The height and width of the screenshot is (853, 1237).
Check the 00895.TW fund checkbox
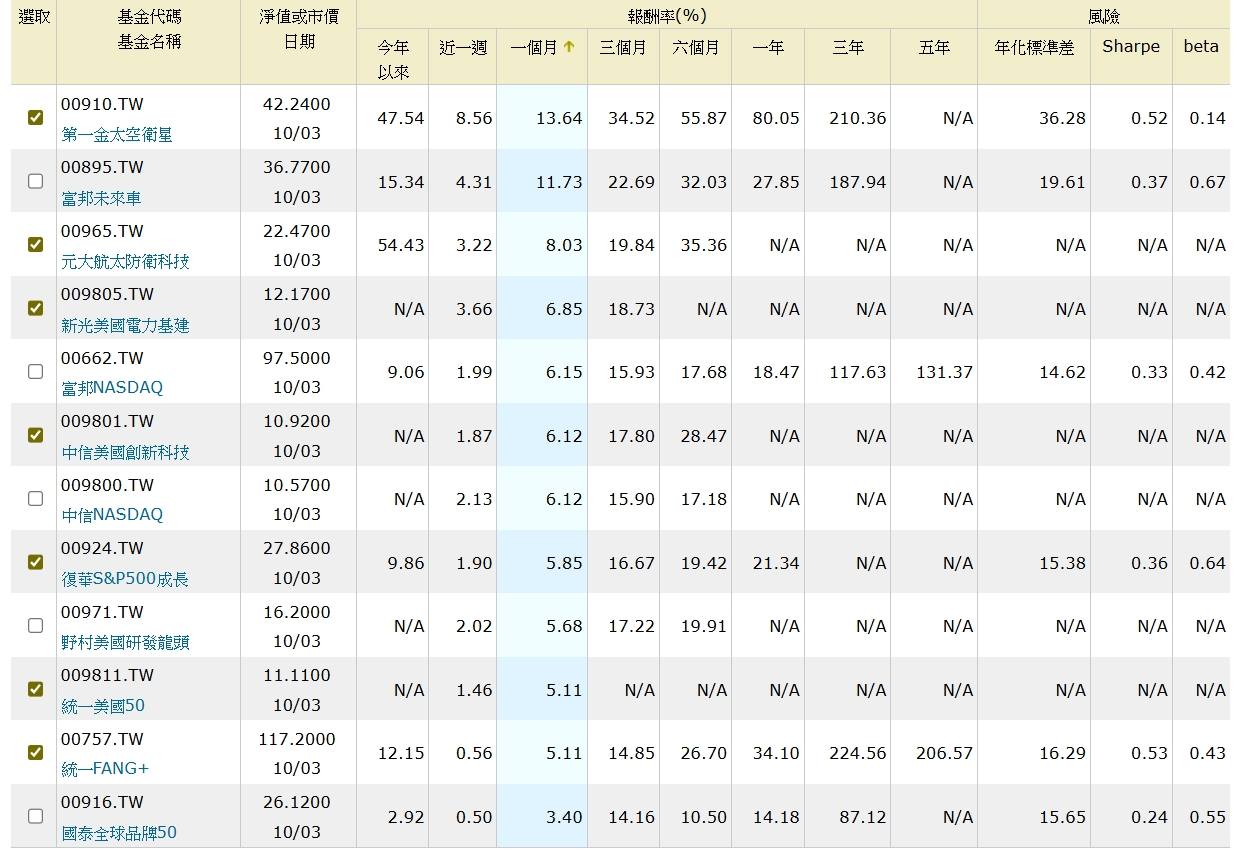point(35,181)
